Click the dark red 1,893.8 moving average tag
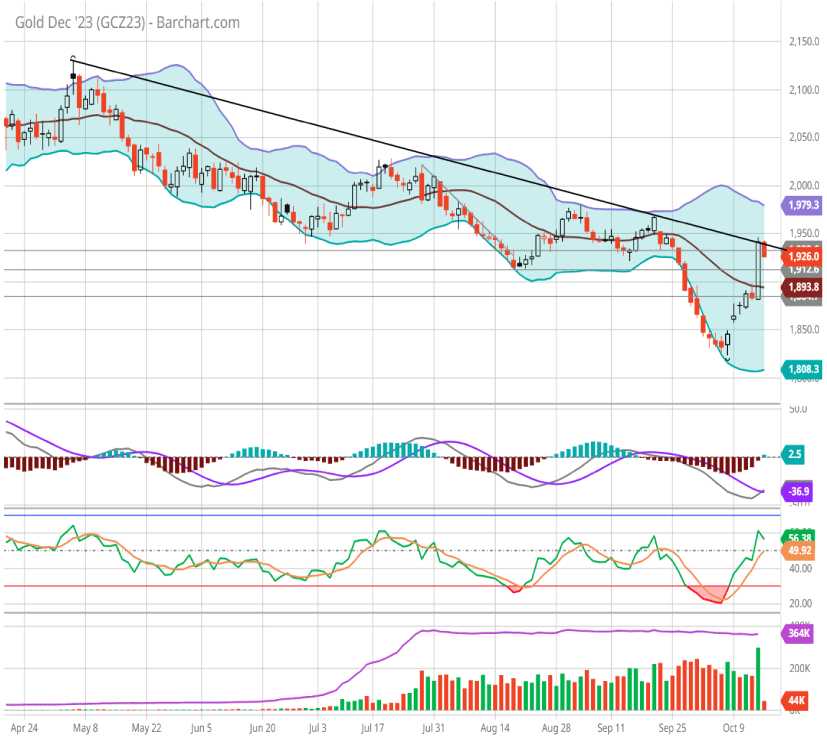 (x=803, y=286)
